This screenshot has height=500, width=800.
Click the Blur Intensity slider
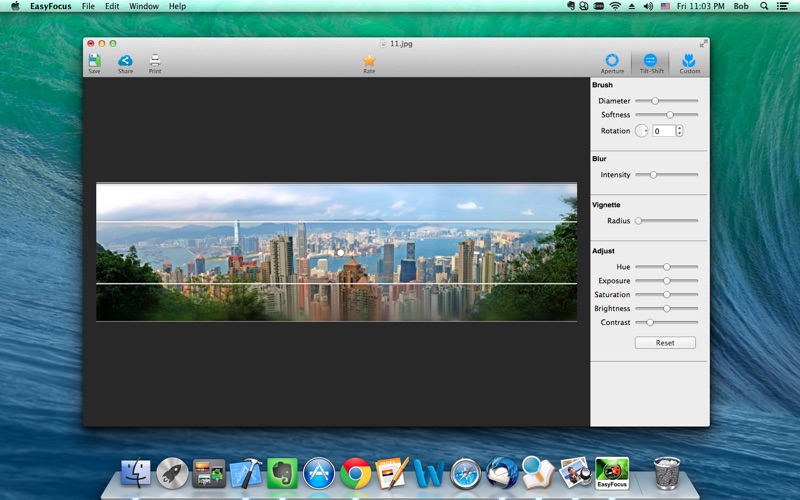(x=666, y=174)
